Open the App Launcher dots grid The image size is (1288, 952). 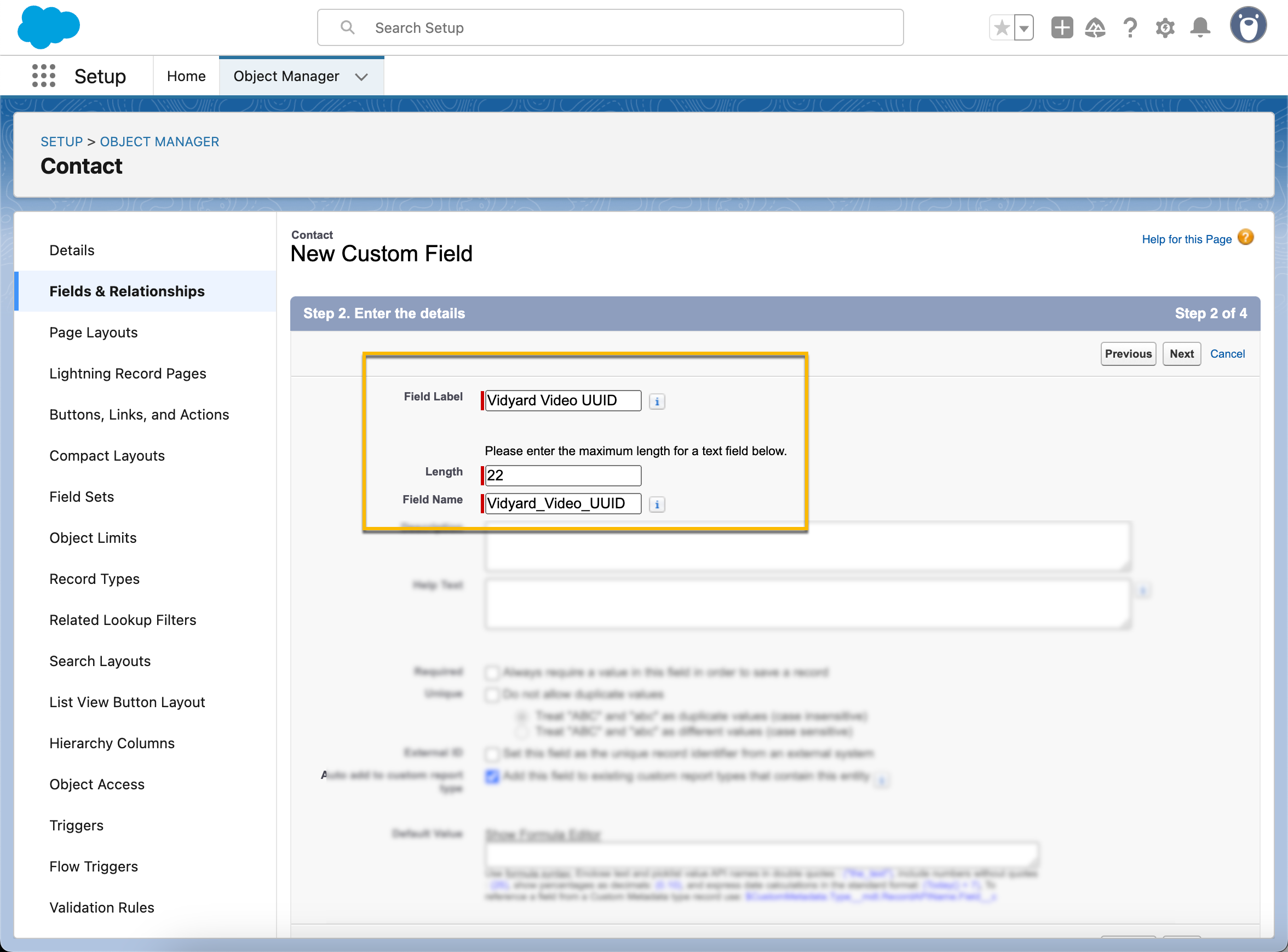(x=44, y=76)
